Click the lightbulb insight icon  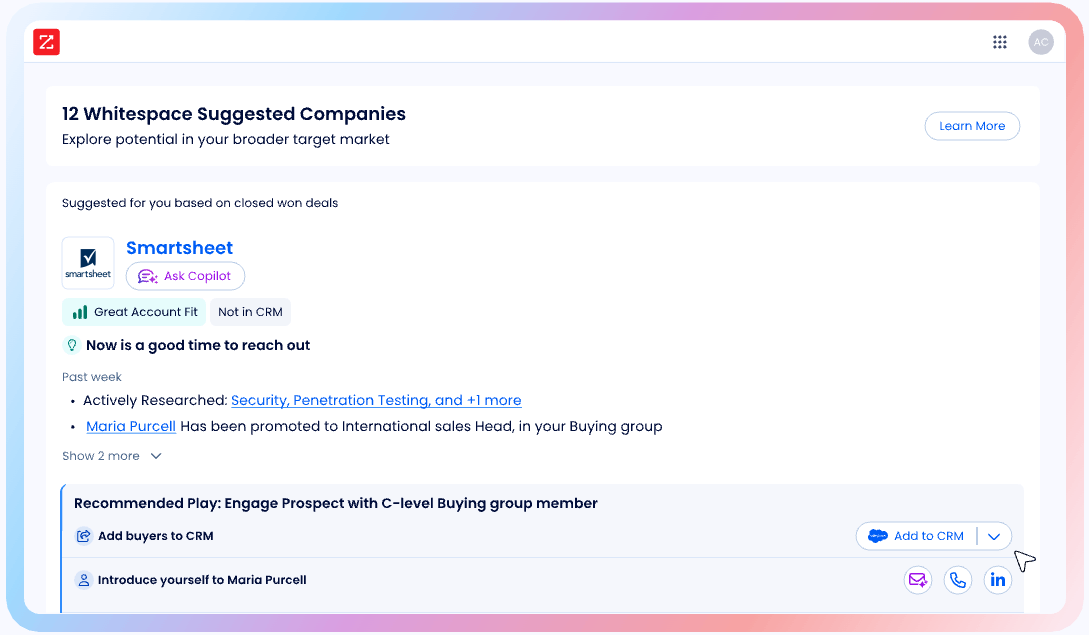pos(72,345)
